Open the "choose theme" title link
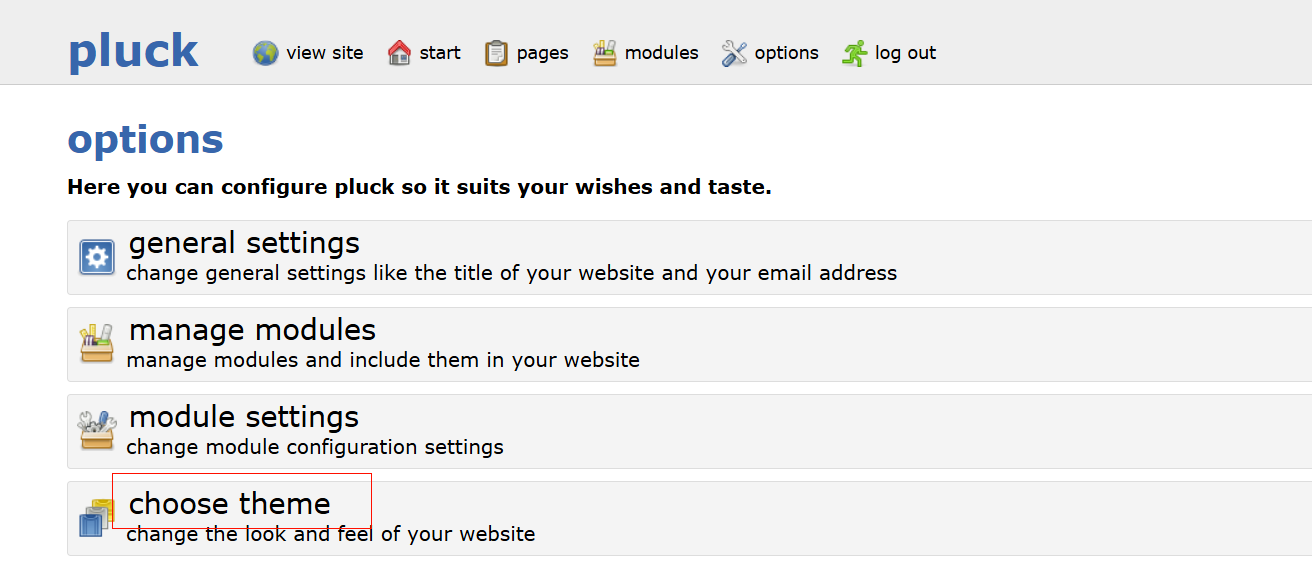 point(230,504)
